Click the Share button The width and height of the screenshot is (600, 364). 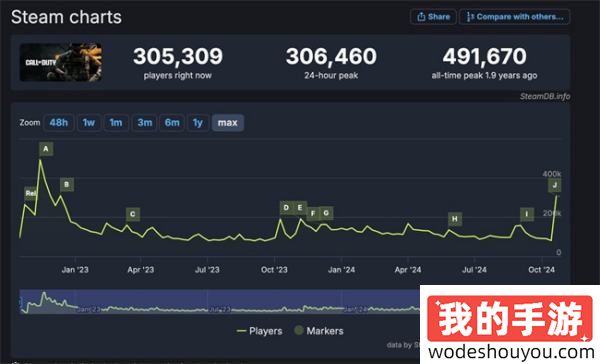(x=433, y=17)
